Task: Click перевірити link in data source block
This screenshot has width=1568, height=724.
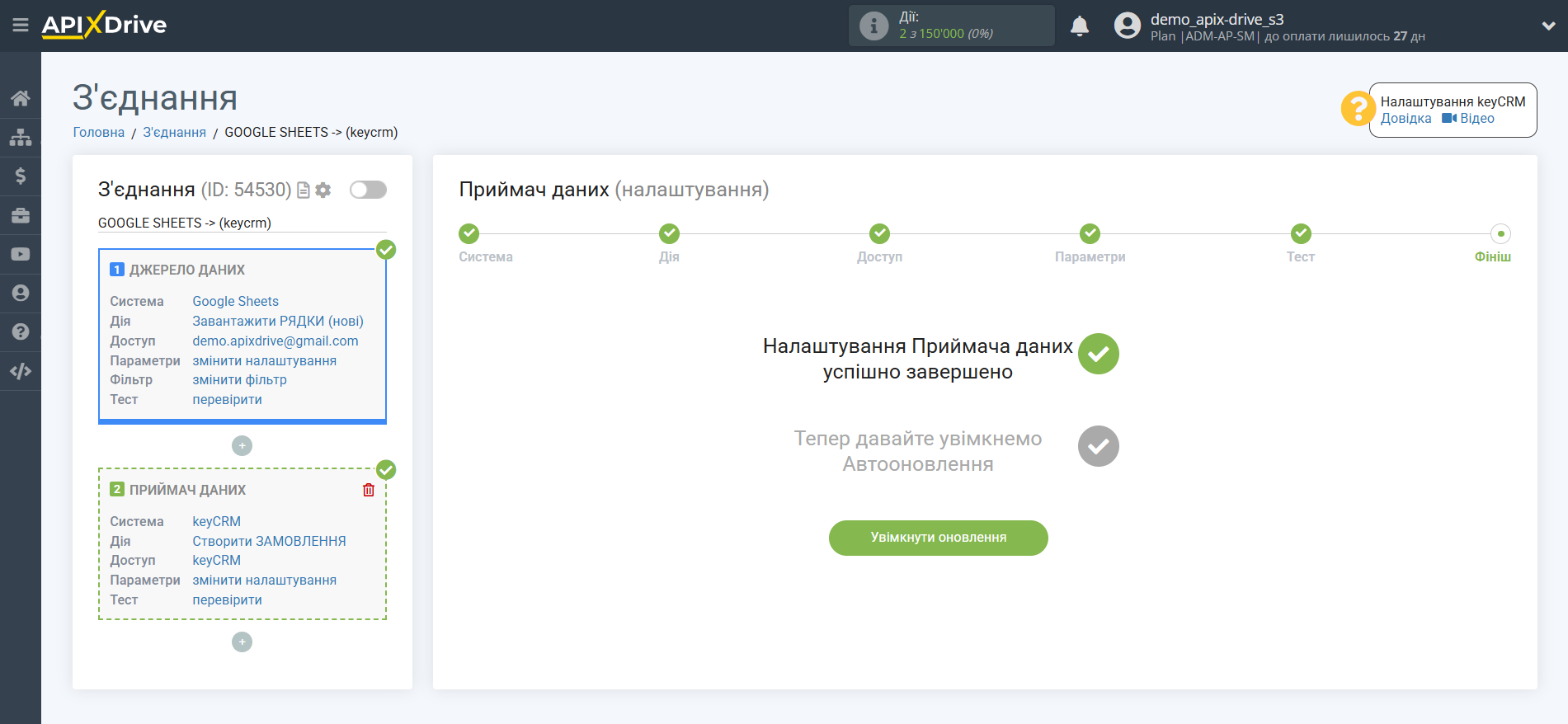Action: coord(227,399)
